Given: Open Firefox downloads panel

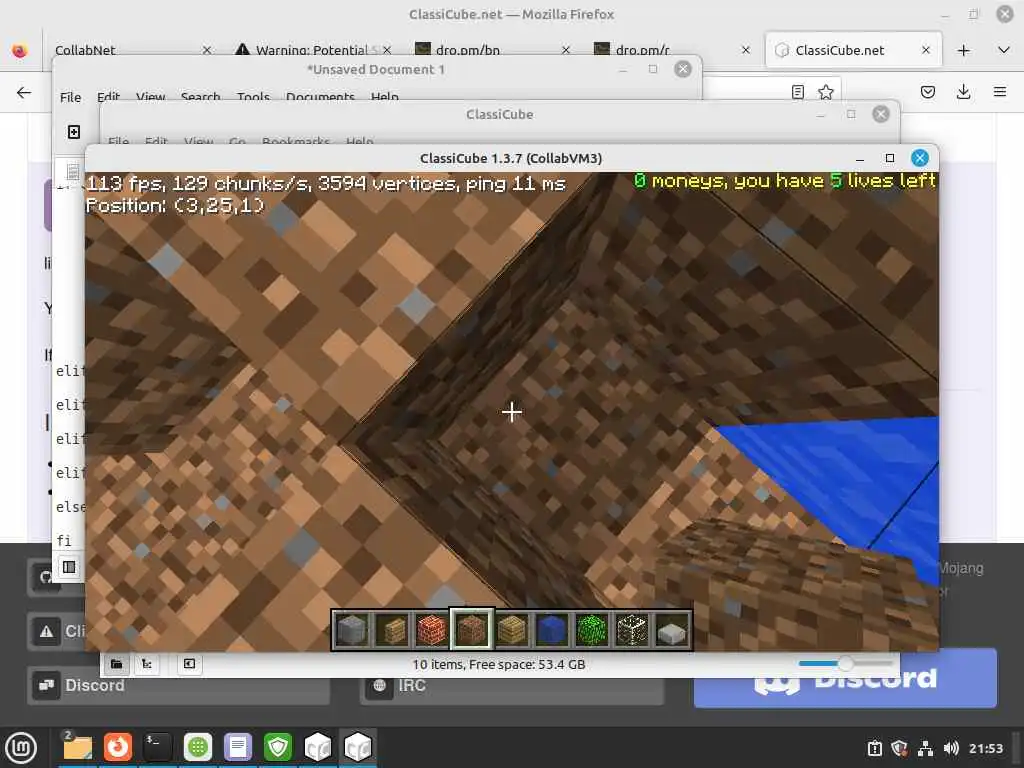Looking at the screenshot, I should coord(963,92).
